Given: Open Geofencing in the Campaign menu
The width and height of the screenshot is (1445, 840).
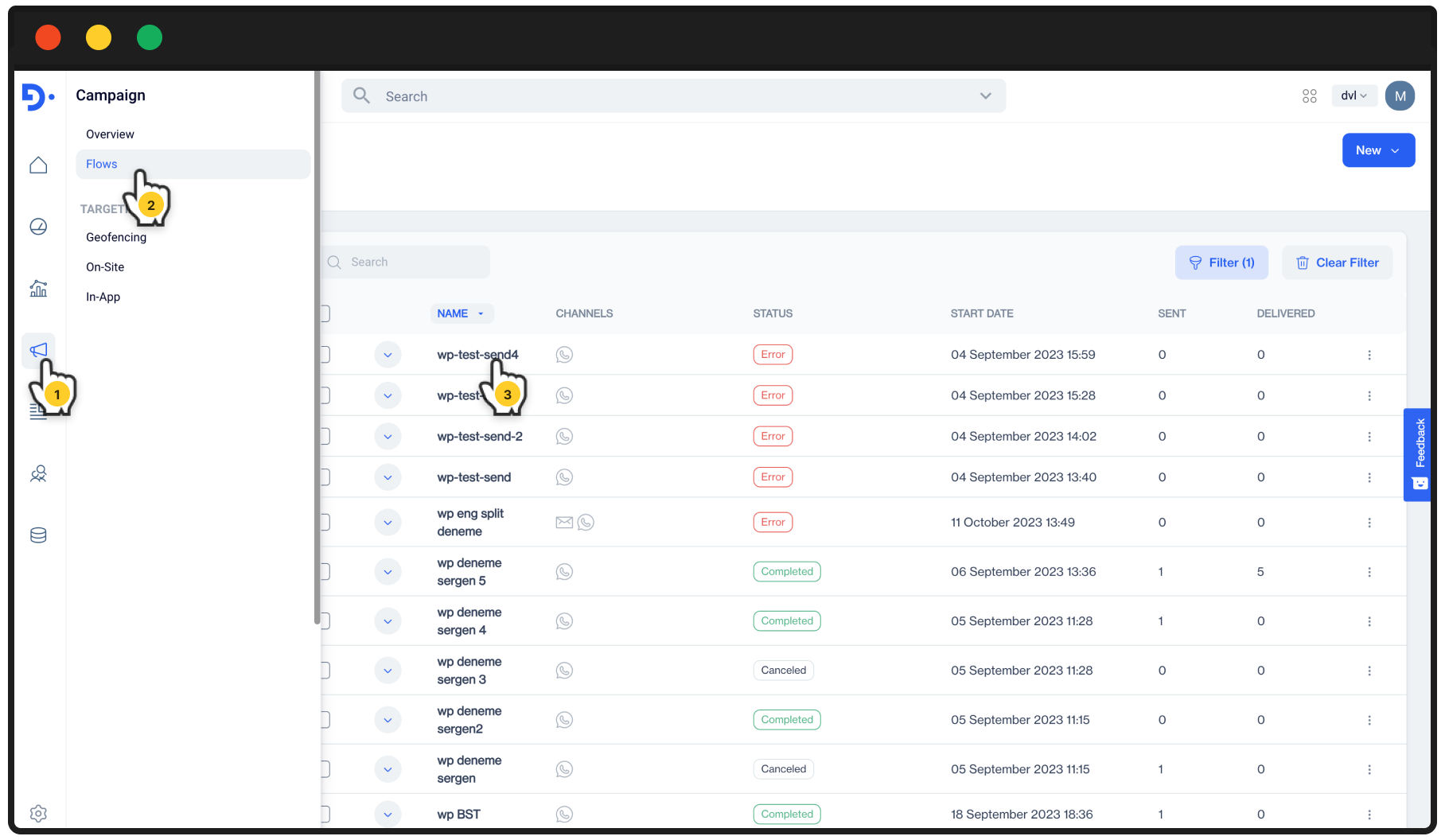Looking at the screenshot, I should (116, 237).
